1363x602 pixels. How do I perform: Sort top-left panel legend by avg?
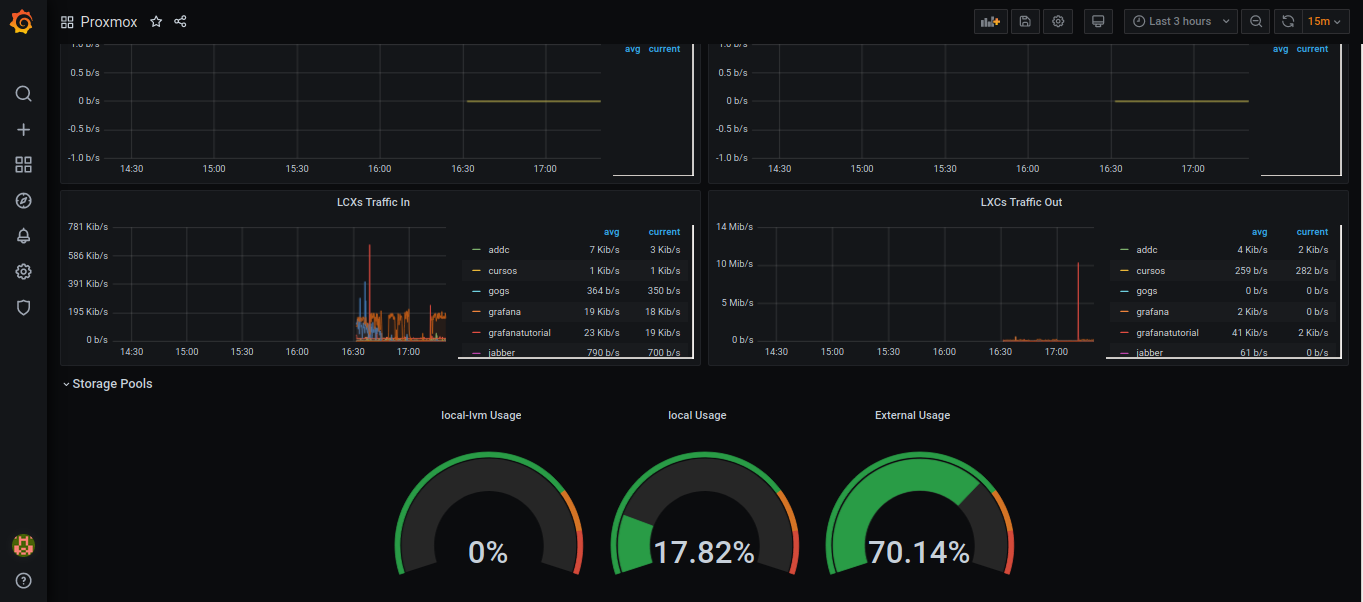(632, 49)
